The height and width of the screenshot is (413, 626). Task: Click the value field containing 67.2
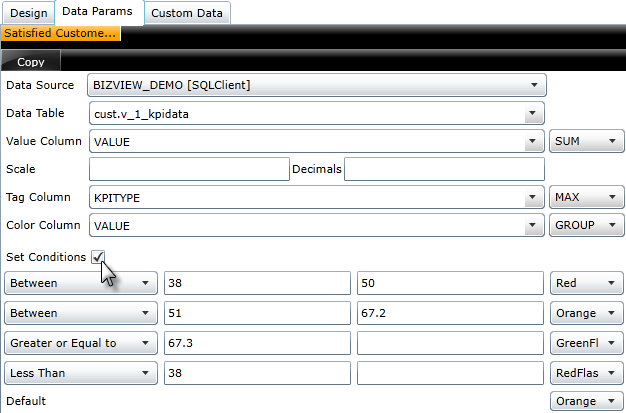450,313
